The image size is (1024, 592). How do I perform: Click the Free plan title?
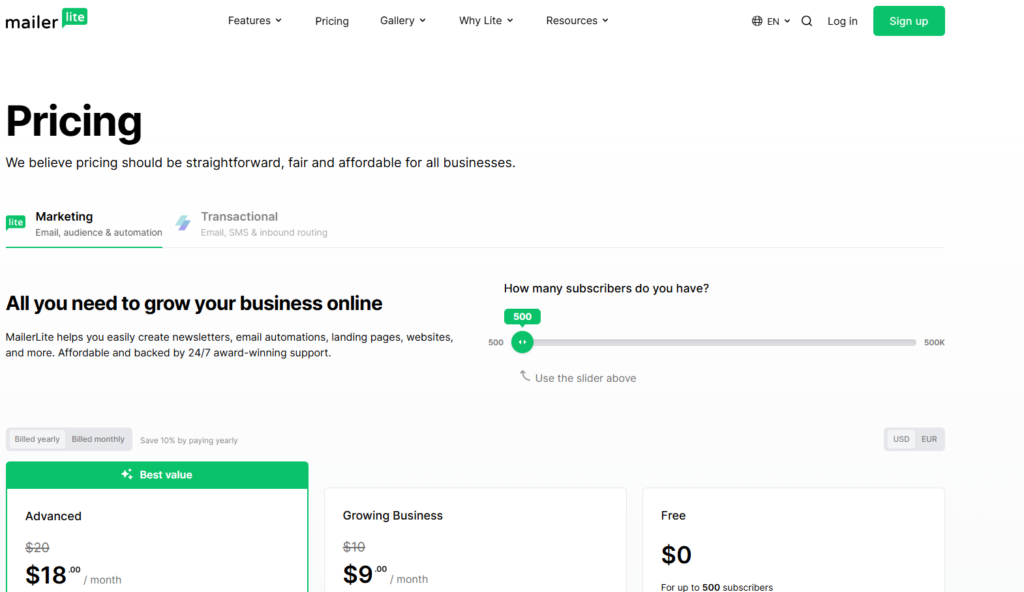(673, 516)
